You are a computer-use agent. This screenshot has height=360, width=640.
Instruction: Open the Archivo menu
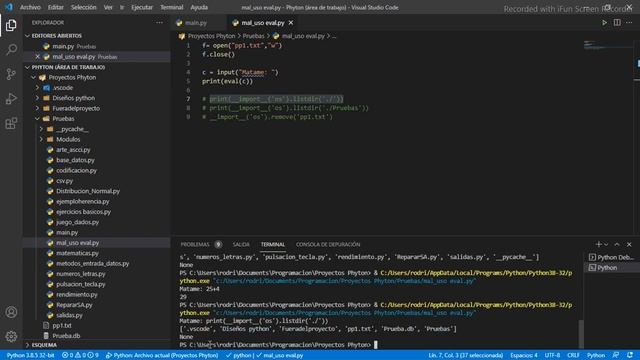click(x=30, y=7)
